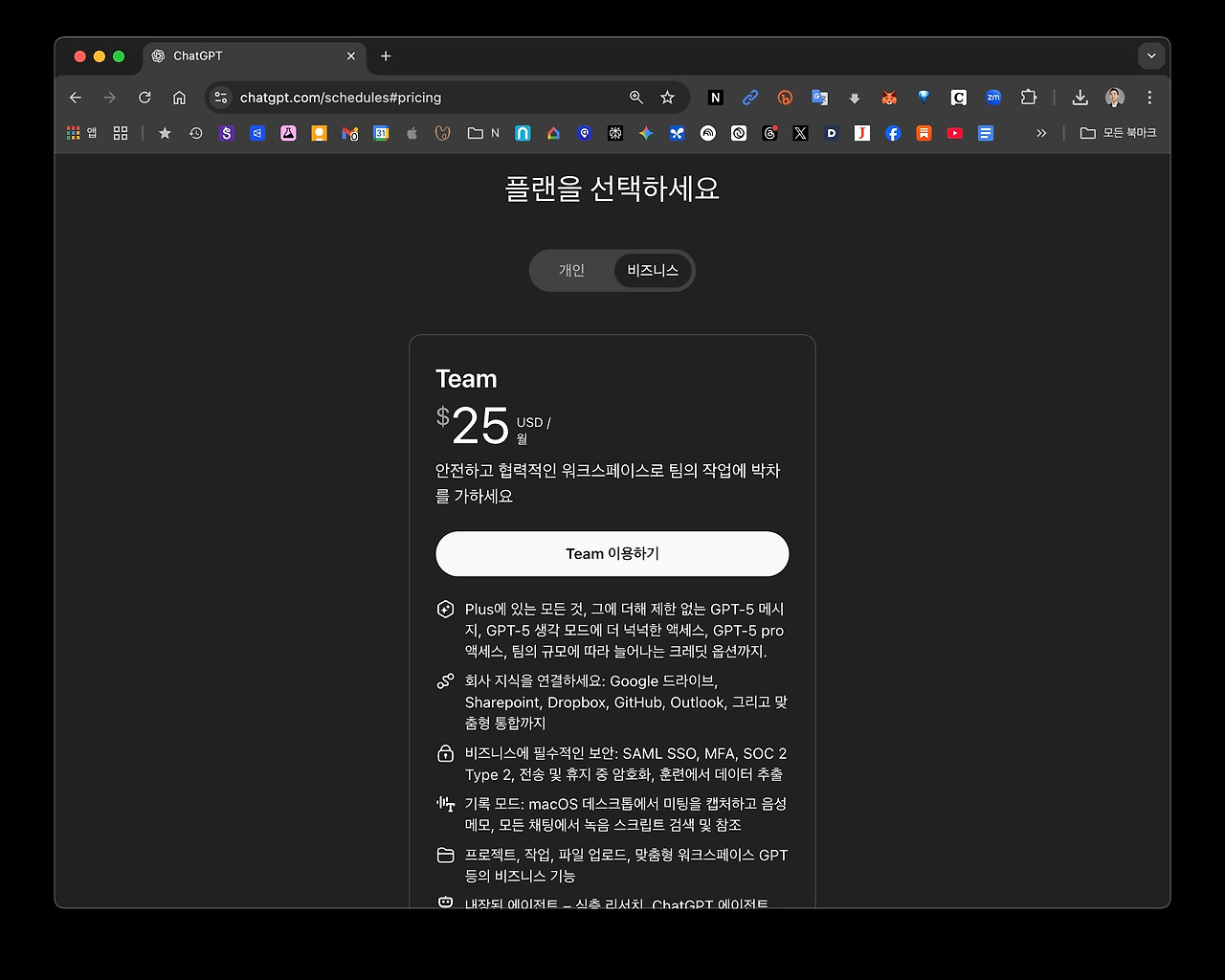Screen dimensions: 1225x980
Task: Open the N bookmarks folder
Action: (x=483, y=134)
